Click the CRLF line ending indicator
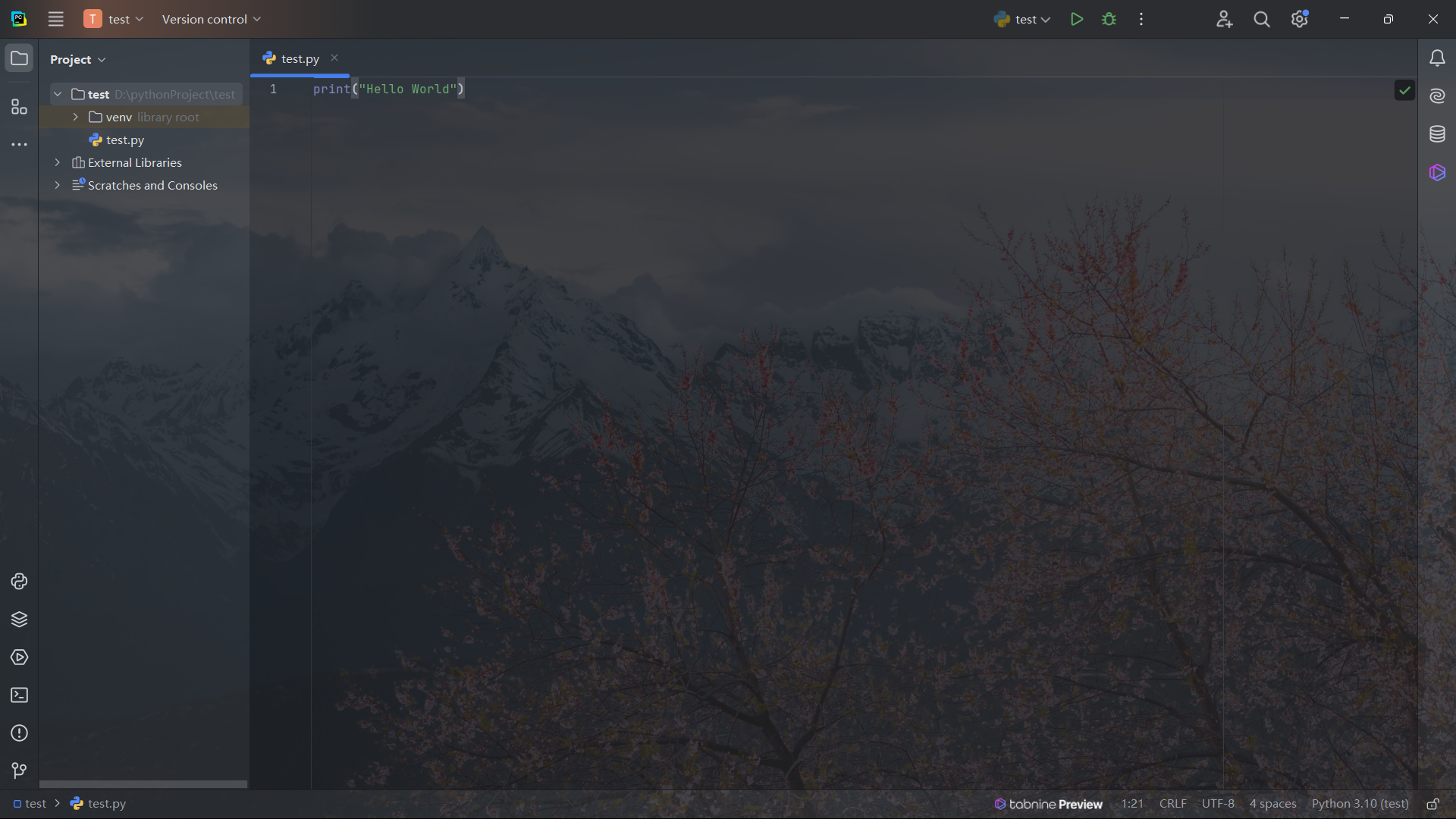Viewport: 1456px width, 819px height. coord(1173,803)
